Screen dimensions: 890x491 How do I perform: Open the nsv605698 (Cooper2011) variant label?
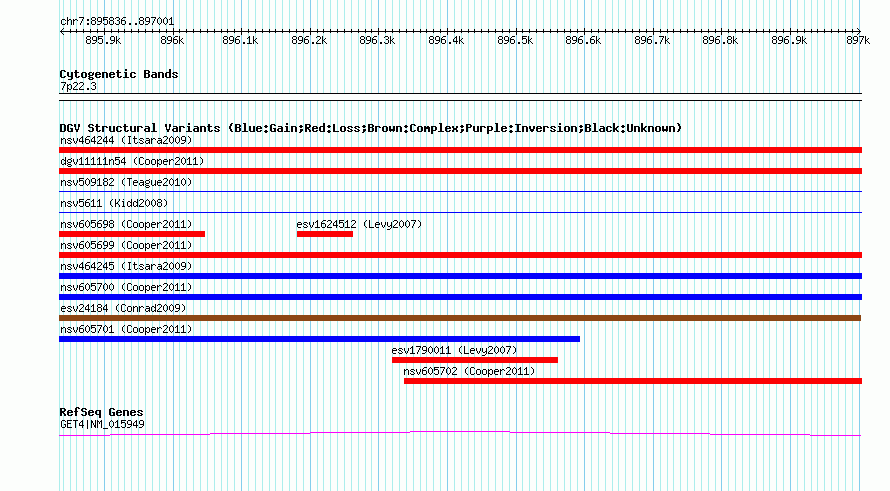pyautogui.click(x=126, y=224)
